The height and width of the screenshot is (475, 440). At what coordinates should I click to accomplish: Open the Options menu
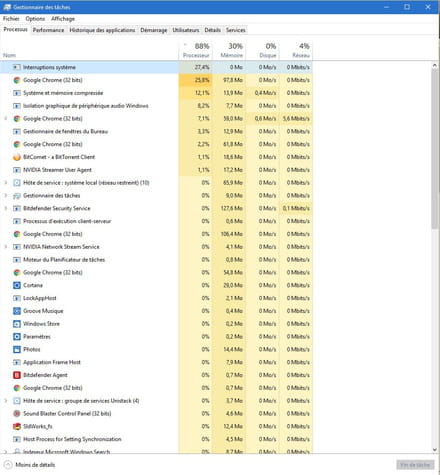35,19
